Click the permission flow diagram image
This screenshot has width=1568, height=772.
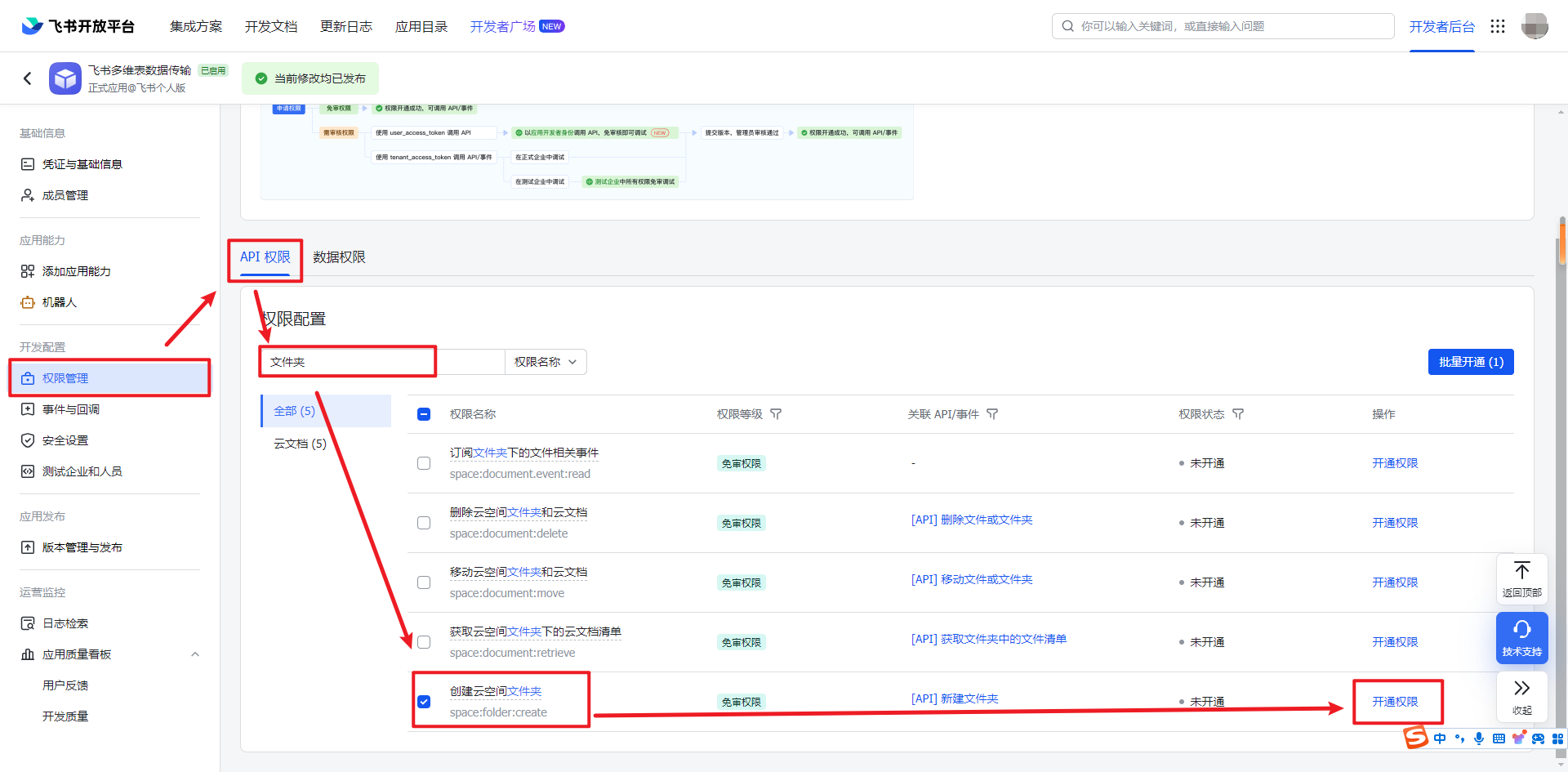[586, 152]
